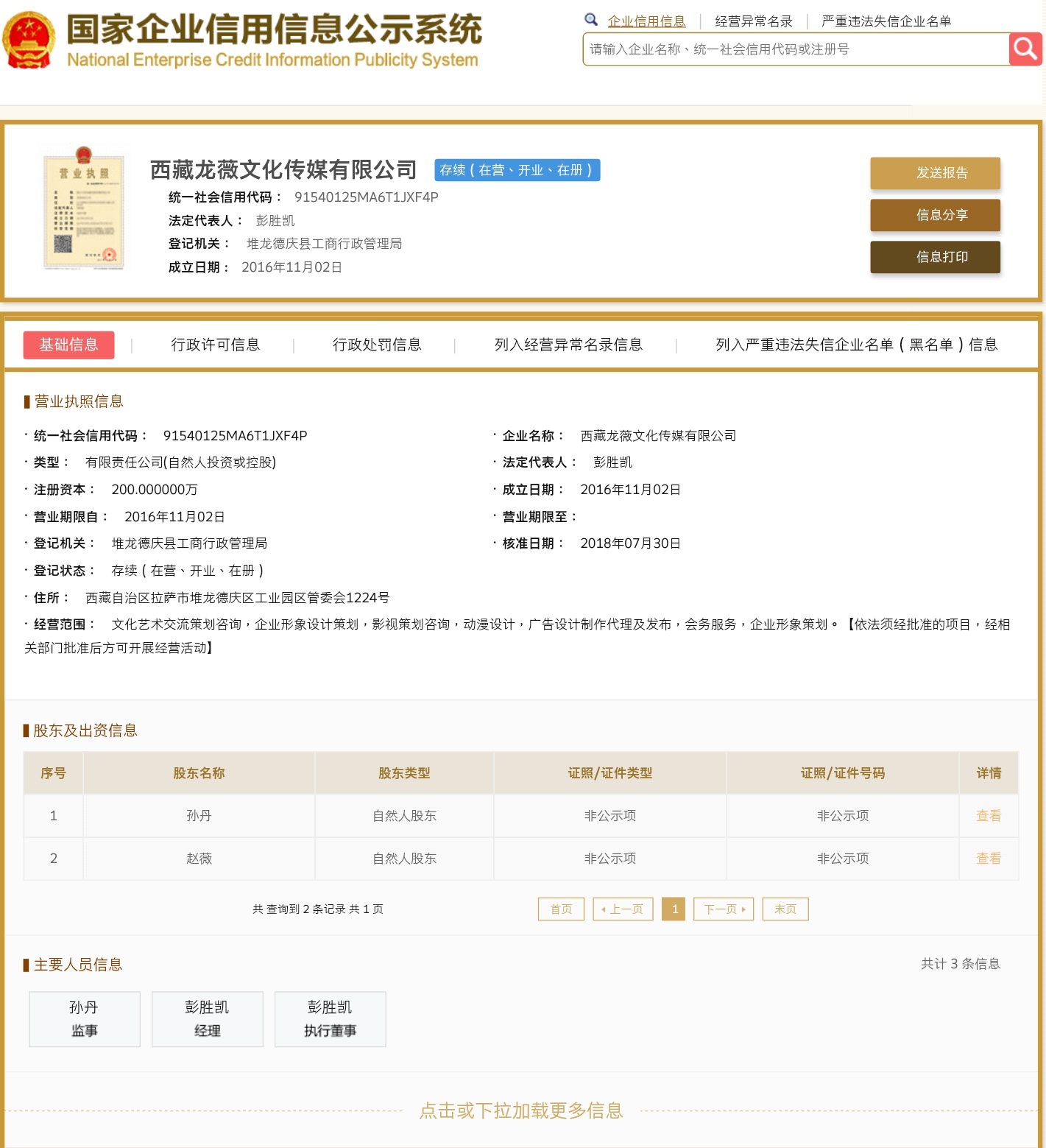
Task: Open 查看 details for shareholder 孙丹
Action: [x=989, y=815]
